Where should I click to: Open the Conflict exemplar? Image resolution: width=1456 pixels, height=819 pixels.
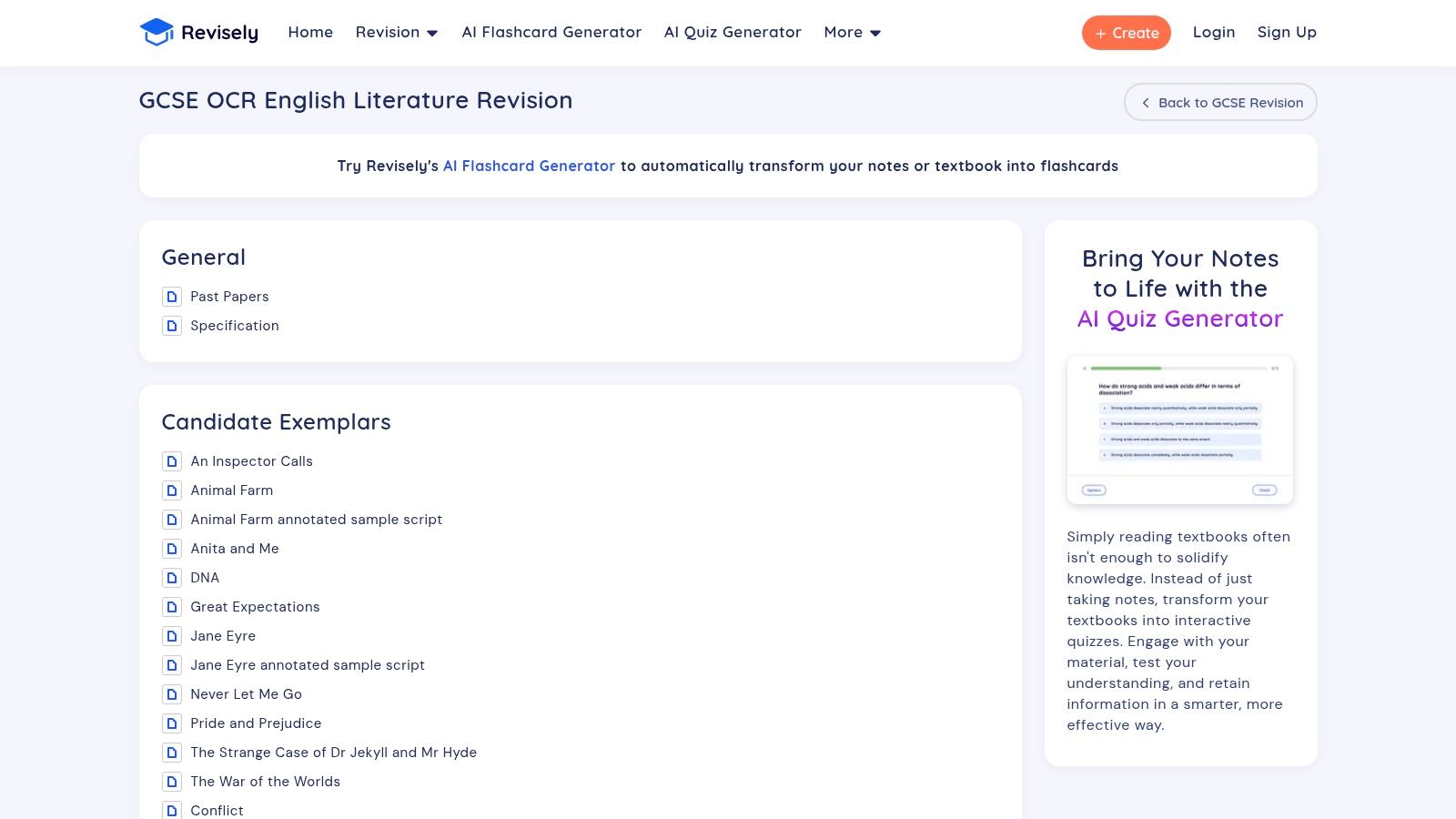(217, 811)
